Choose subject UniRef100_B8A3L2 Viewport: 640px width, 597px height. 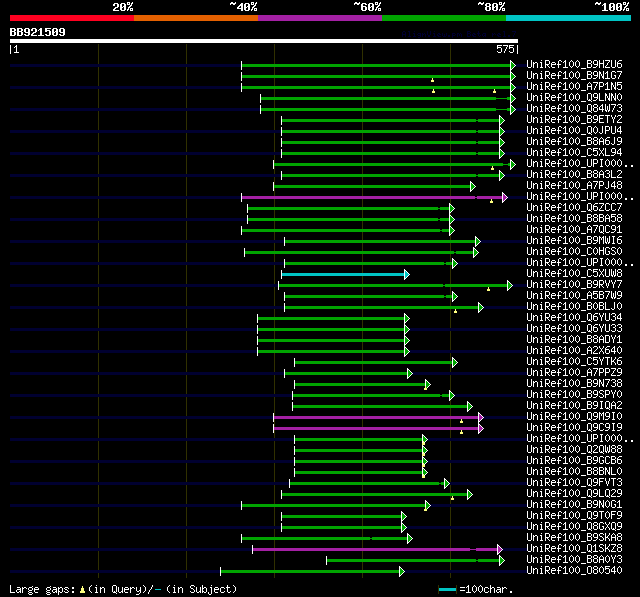pos(574,175)
